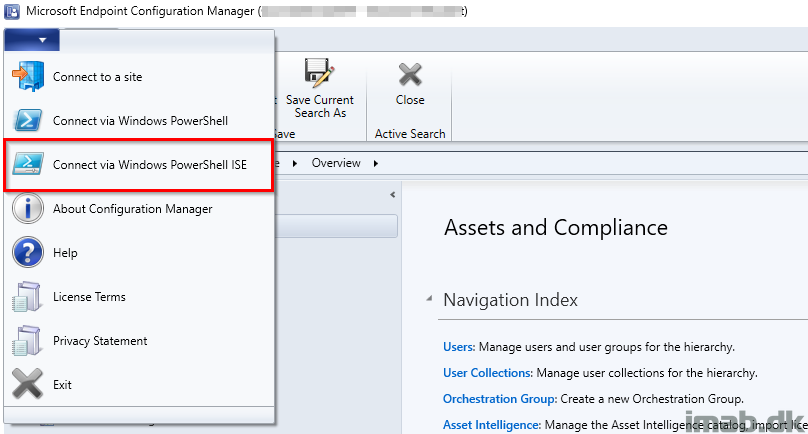This screenshot has width=808, height=434.
Task: Click the Assets and Compliance heading
Action: click(556, 227)
